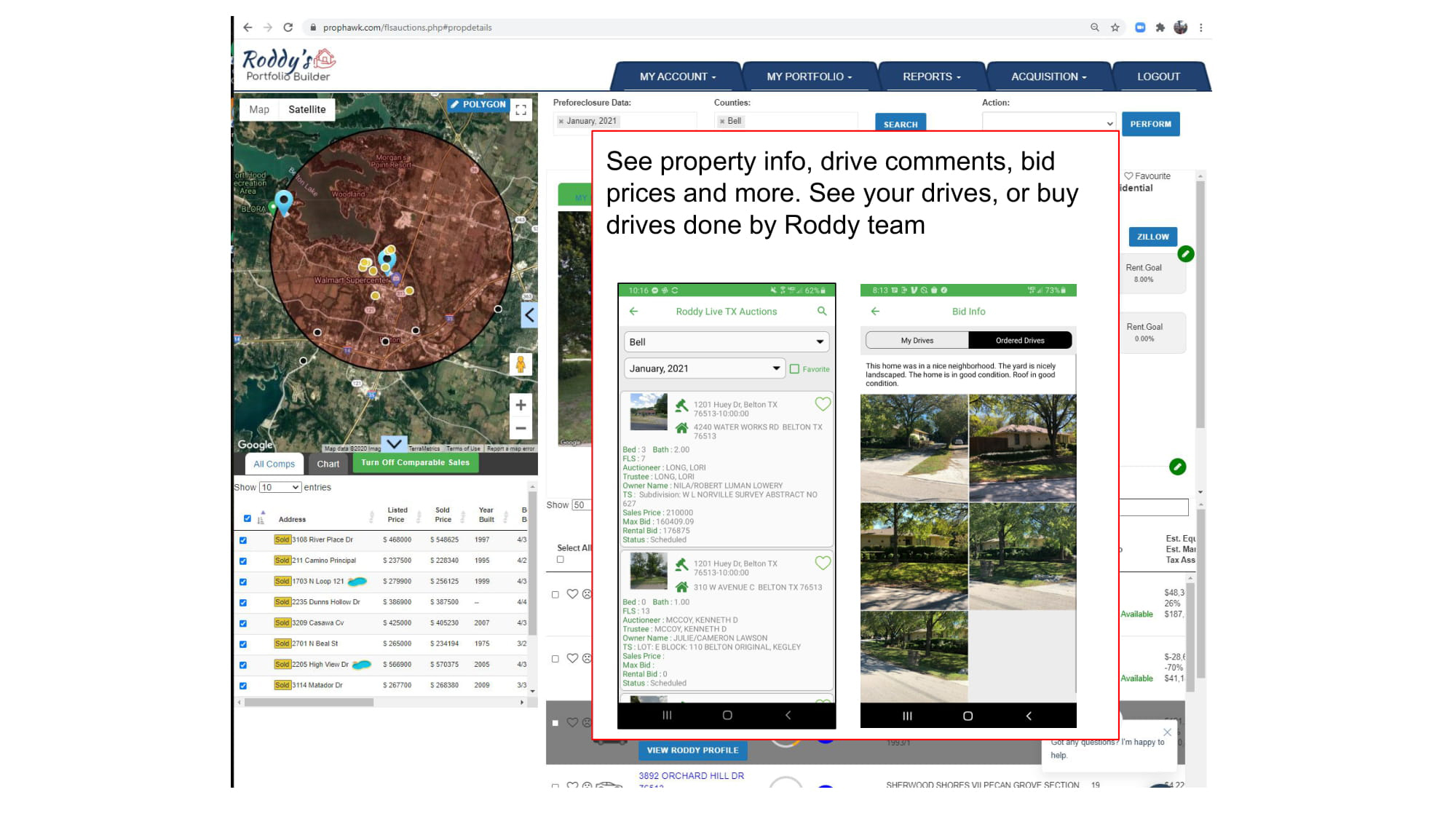Favorite the 4240 Water Works Rd listing heart
This screenshot has width=1456, height=819.
(x=823, y=404)
